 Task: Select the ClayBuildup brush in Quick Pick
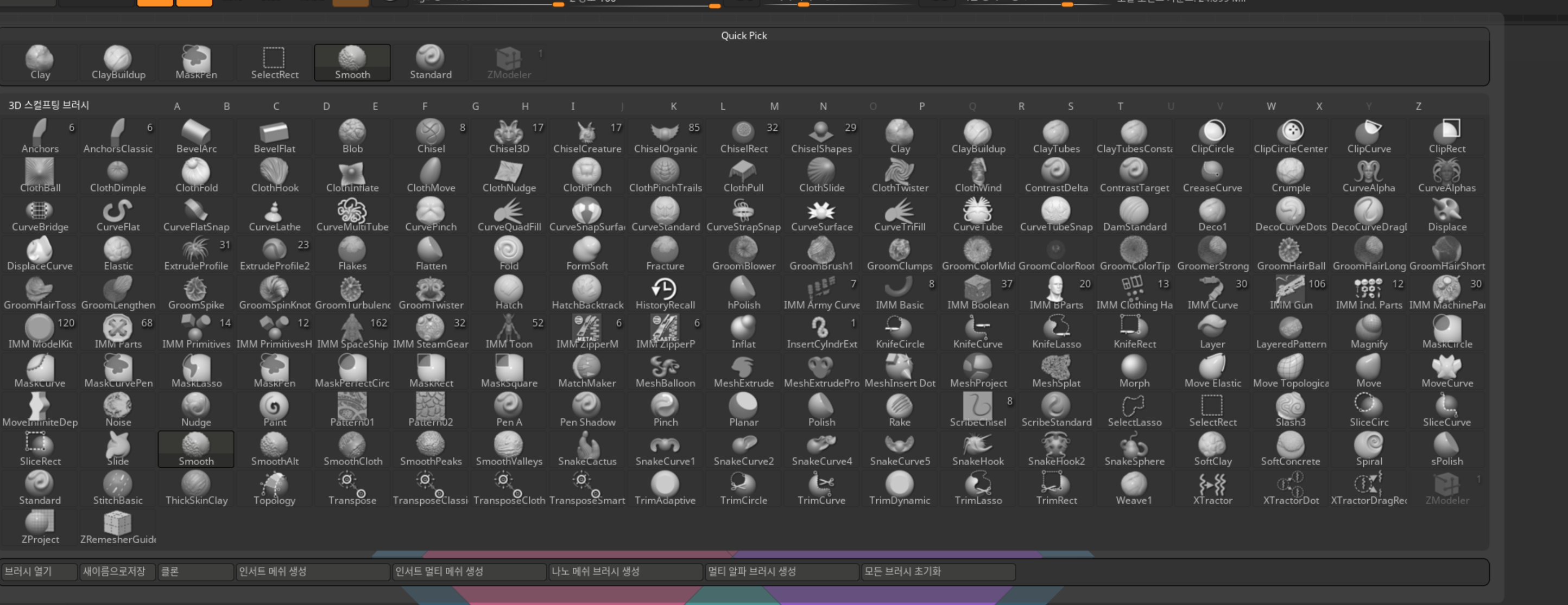point(118,62)
